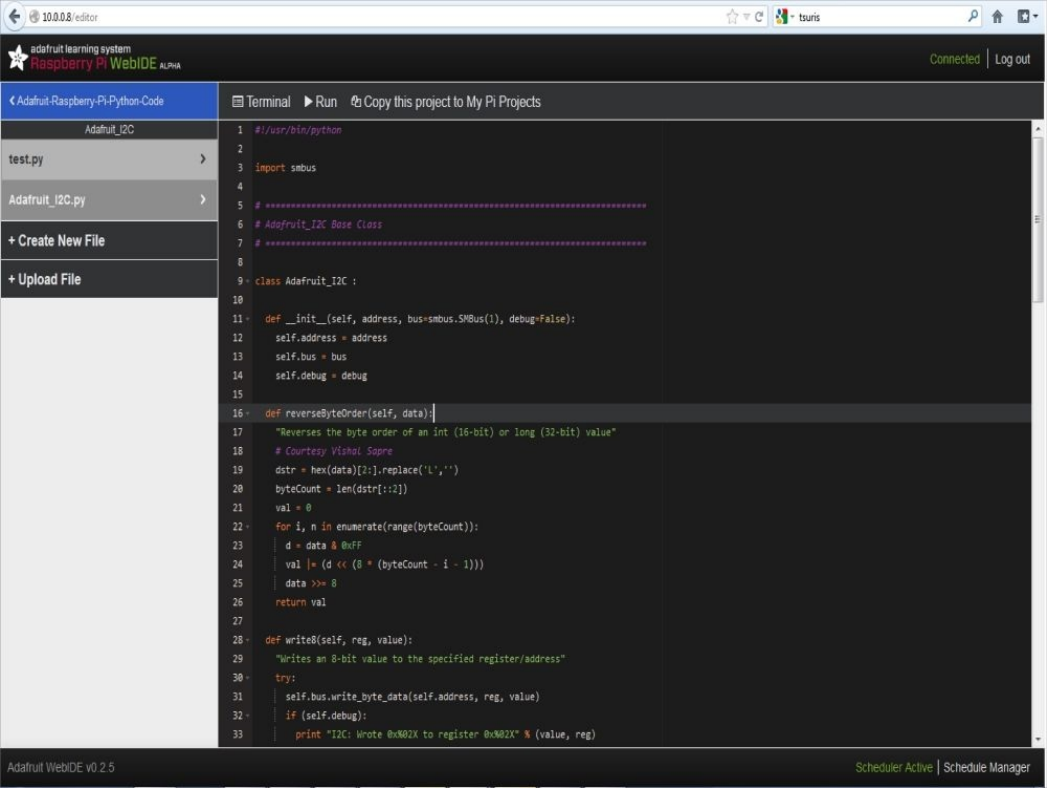Screen dimensions: 1047x788
Task: Open the Terminal
Action: (x=261, y=102)
